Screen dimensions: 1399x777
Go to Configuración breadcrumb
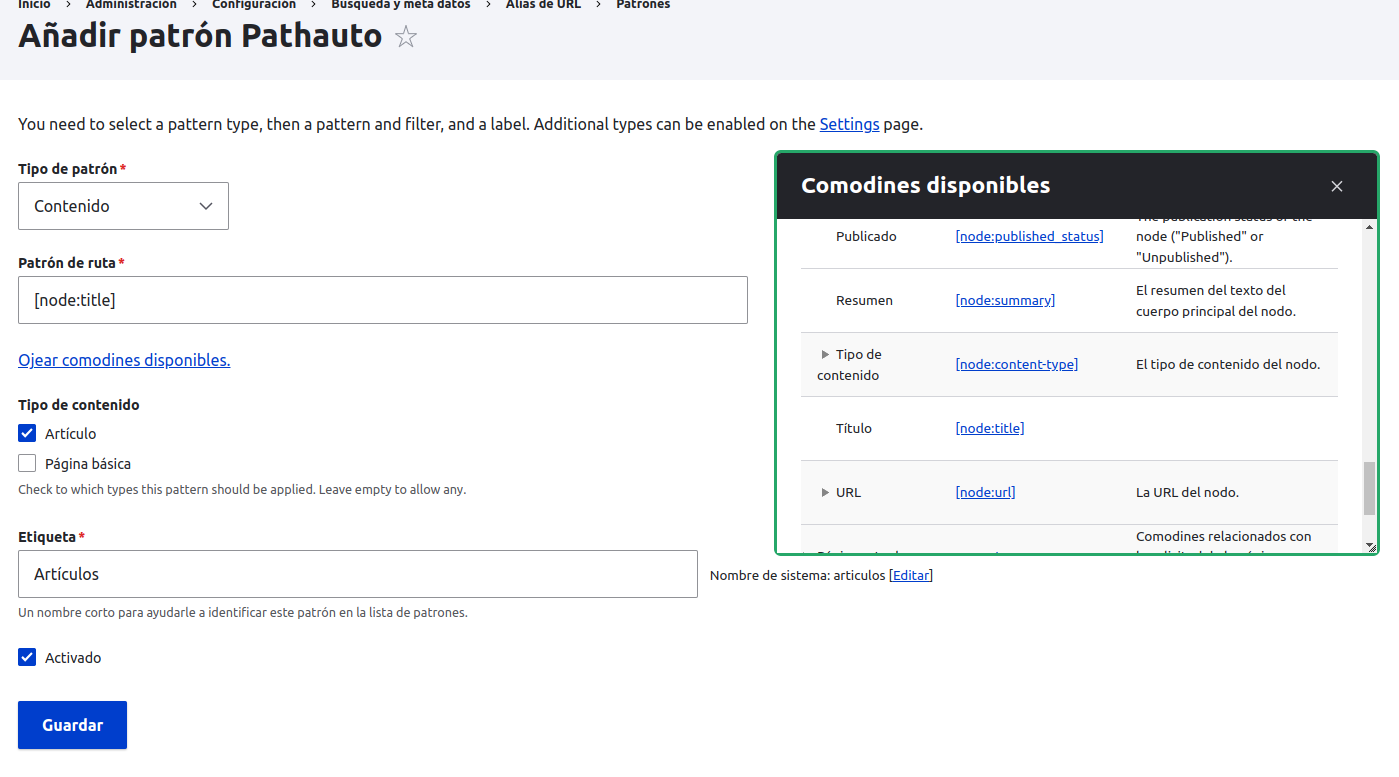(254, 5)
